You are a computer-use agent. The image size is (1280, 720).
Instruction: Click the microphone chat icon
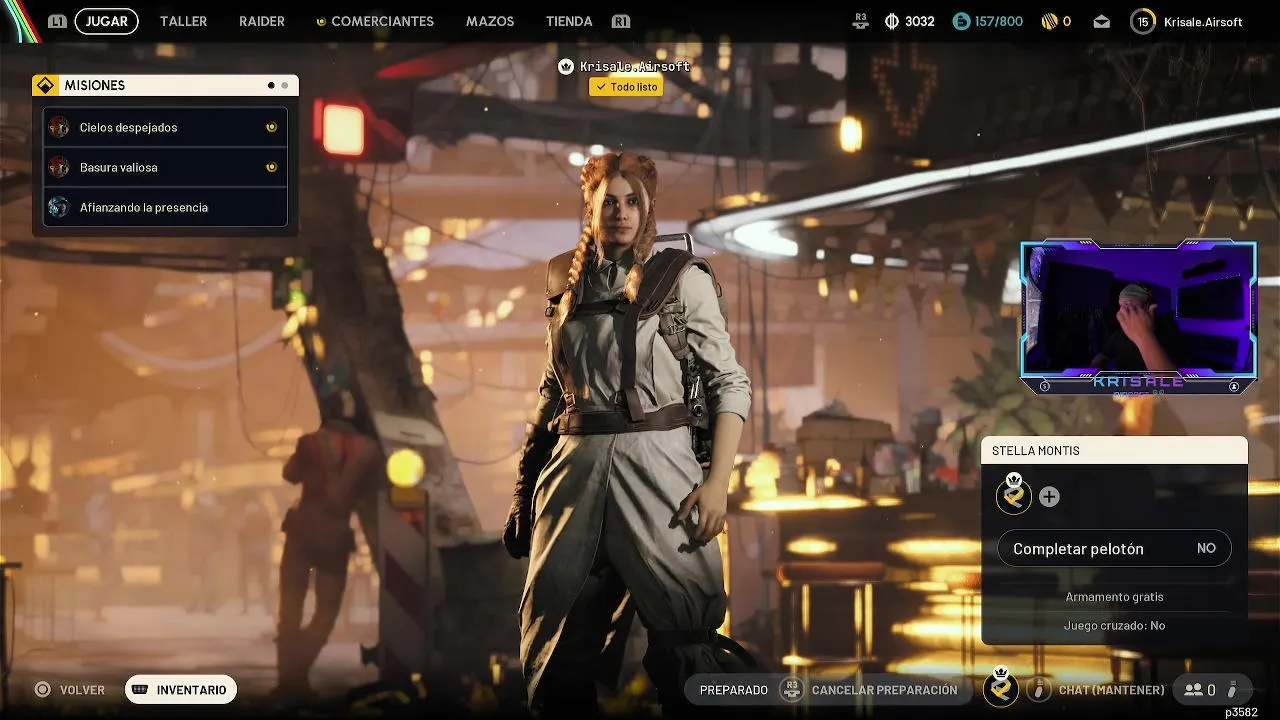(1039, 689)
